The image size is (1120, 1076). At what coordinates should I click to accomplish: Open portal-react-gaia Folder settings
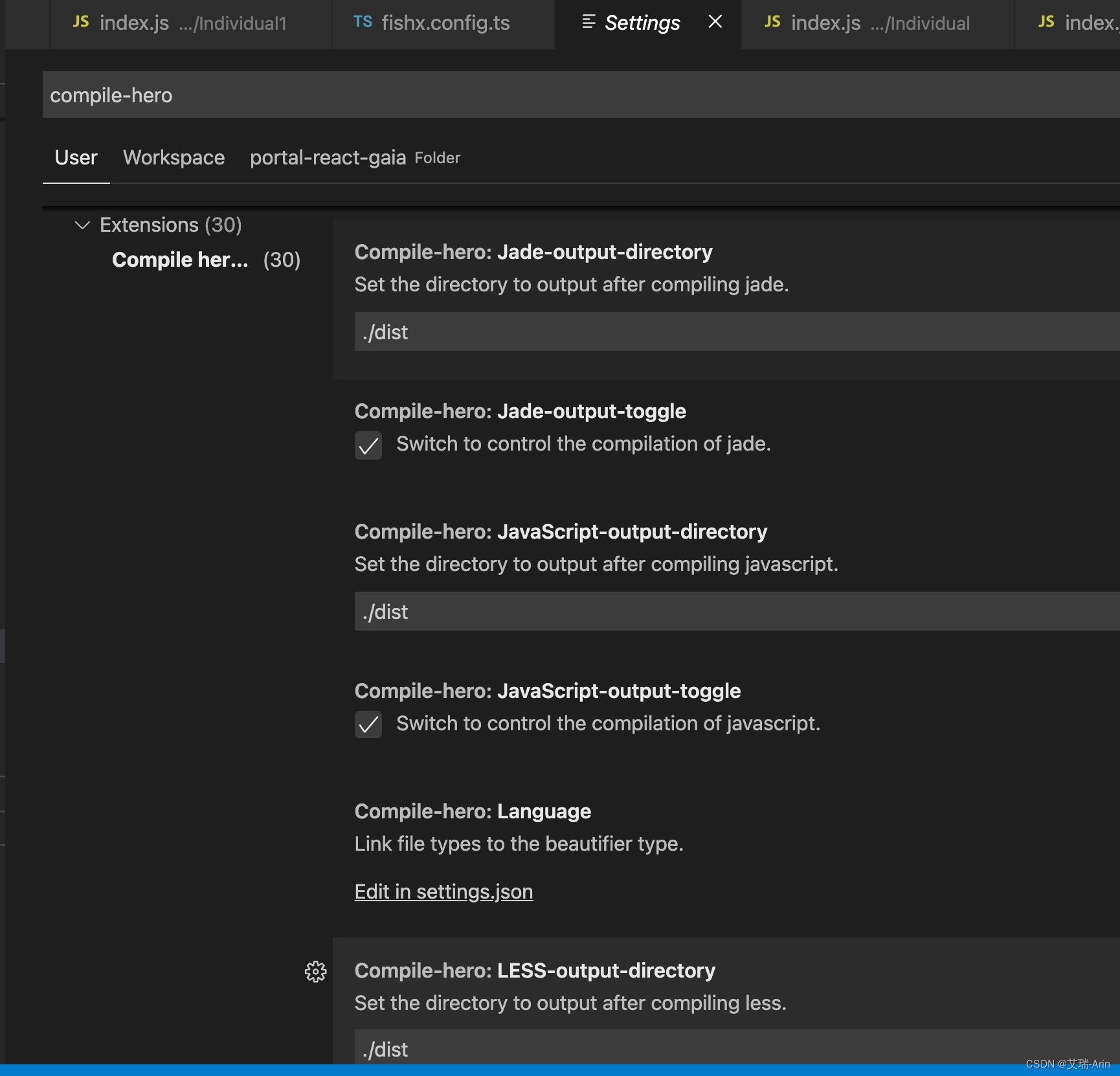[x=328, y=157]
